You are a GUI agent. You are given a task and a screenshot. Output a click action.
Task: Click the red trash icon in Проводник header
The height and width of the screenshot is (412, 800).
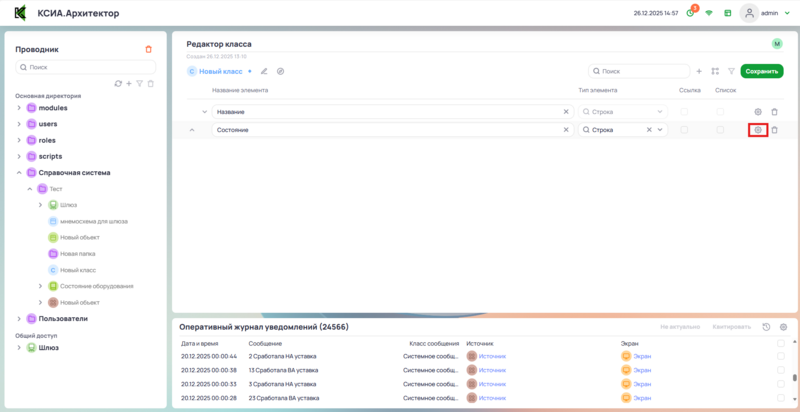(x=149, y=48)
